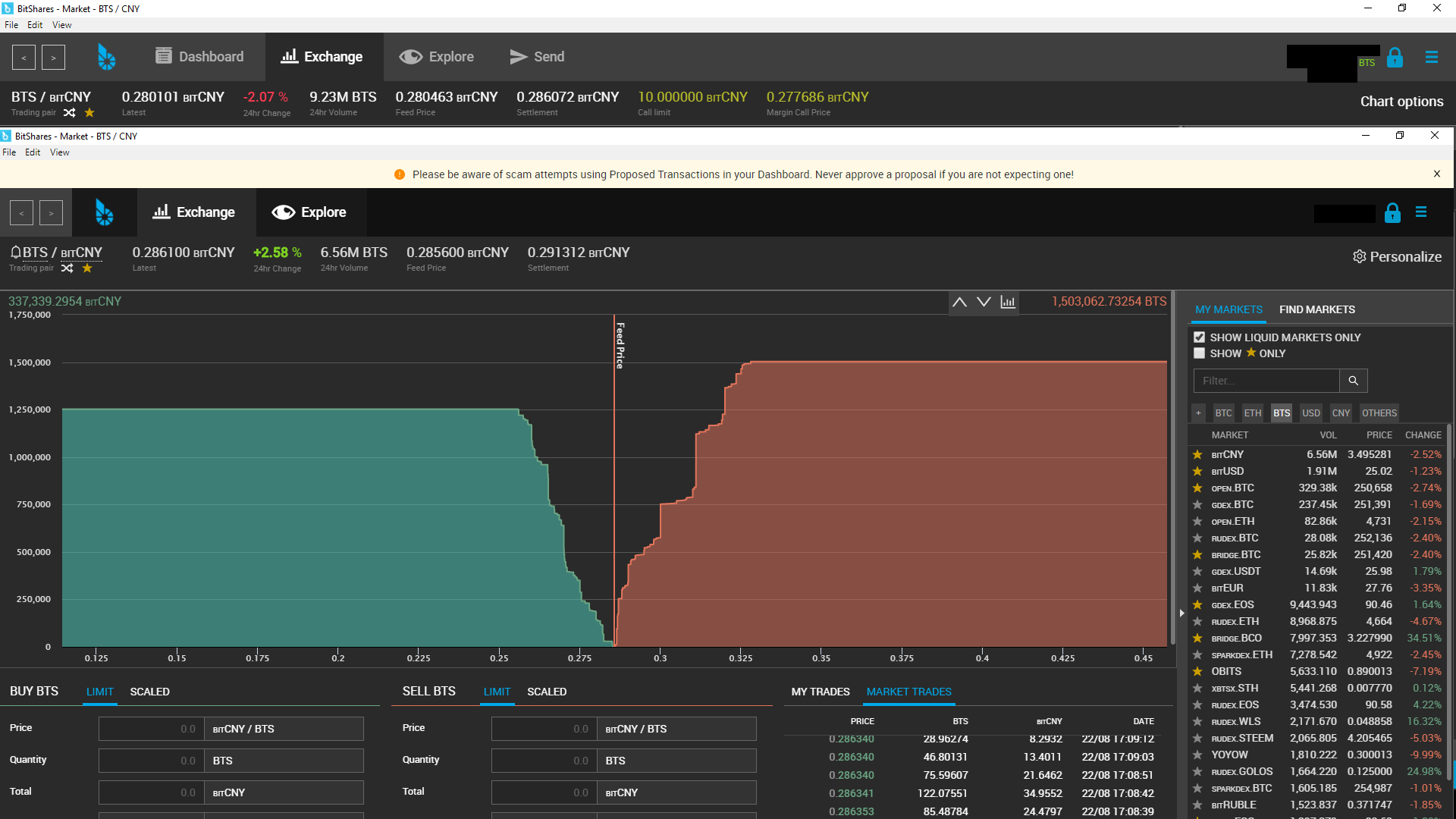Focus the markets Filter input
The width and height of the screenshot is (1456, 819).
[x=1266, y=381]
